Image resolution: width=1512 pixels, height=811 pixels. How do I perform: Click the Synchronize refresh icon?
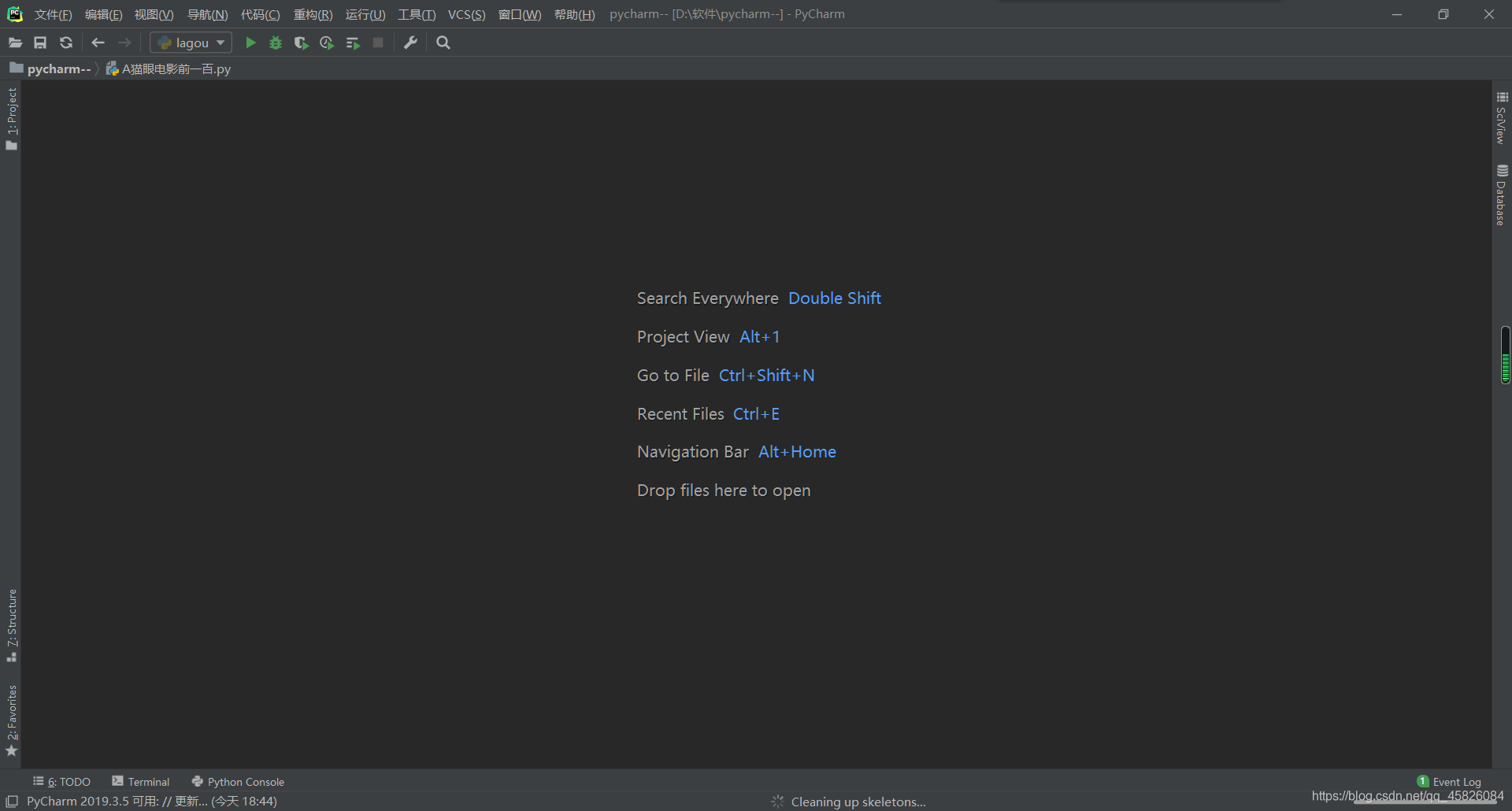pyautogui.click(x=66, y=43)
